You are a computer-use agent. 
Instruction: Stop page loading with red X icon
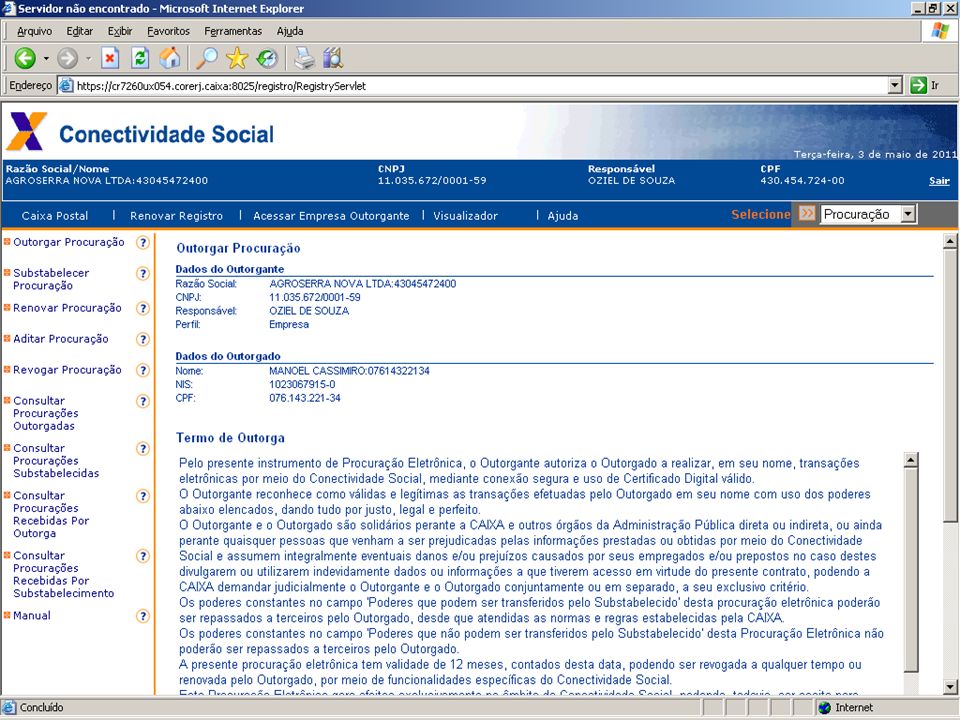[x=110, y=59]
